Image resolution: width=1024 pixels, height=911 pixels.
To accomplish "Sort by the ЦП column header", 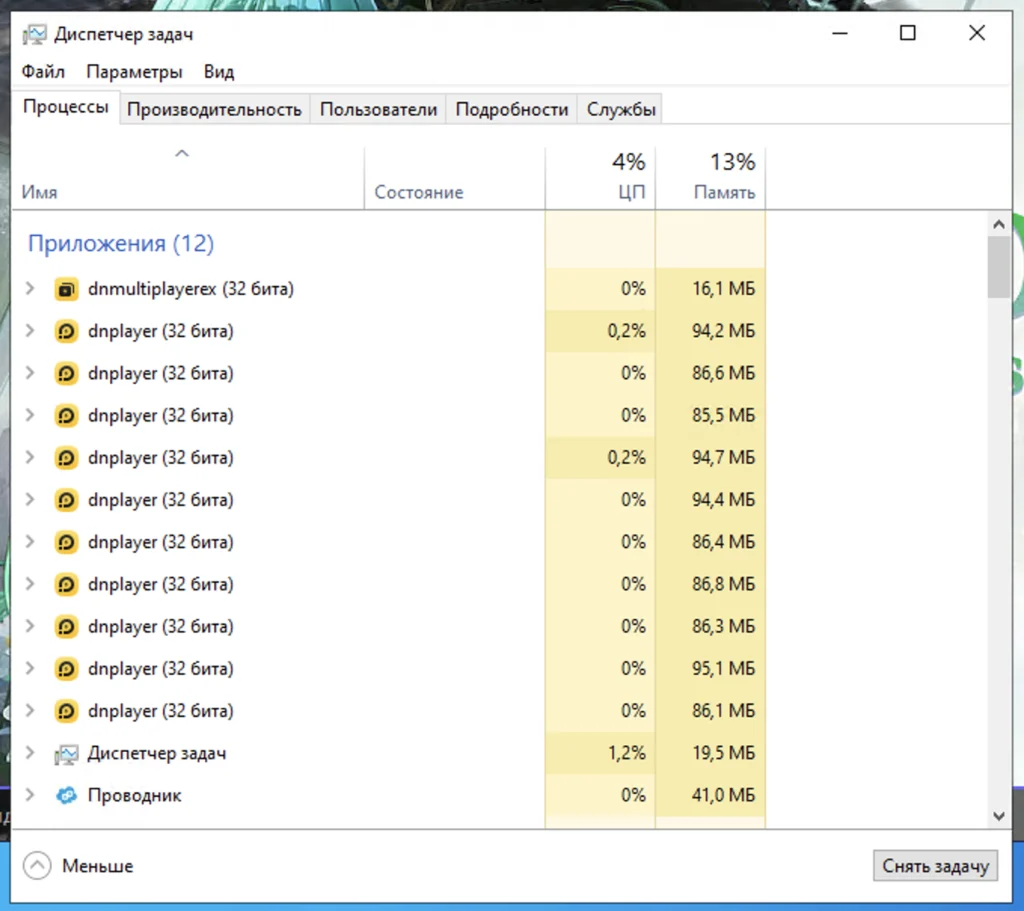I will click(x=600, y=178).
